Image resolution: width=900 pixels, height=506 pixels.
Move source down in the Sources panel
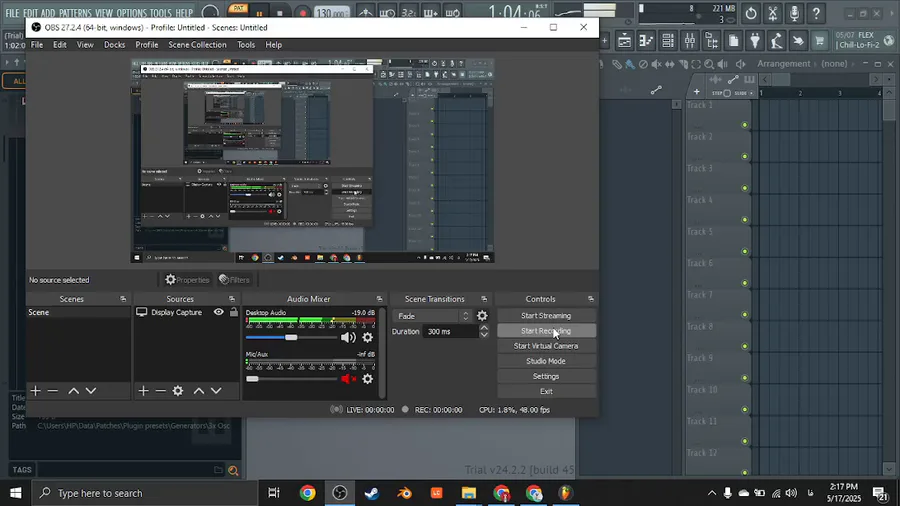(x=216, y=391)
